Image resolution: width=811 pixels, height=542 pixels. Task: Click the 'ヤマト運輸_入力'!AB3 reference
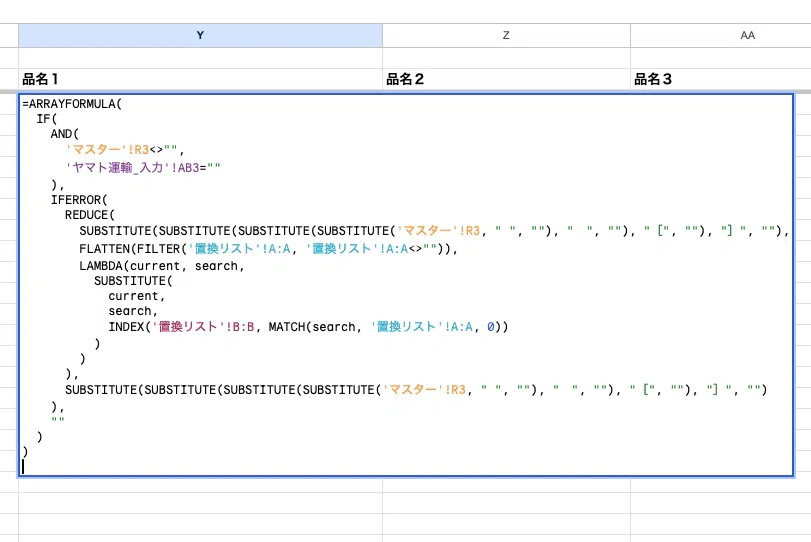click(132, 168)
